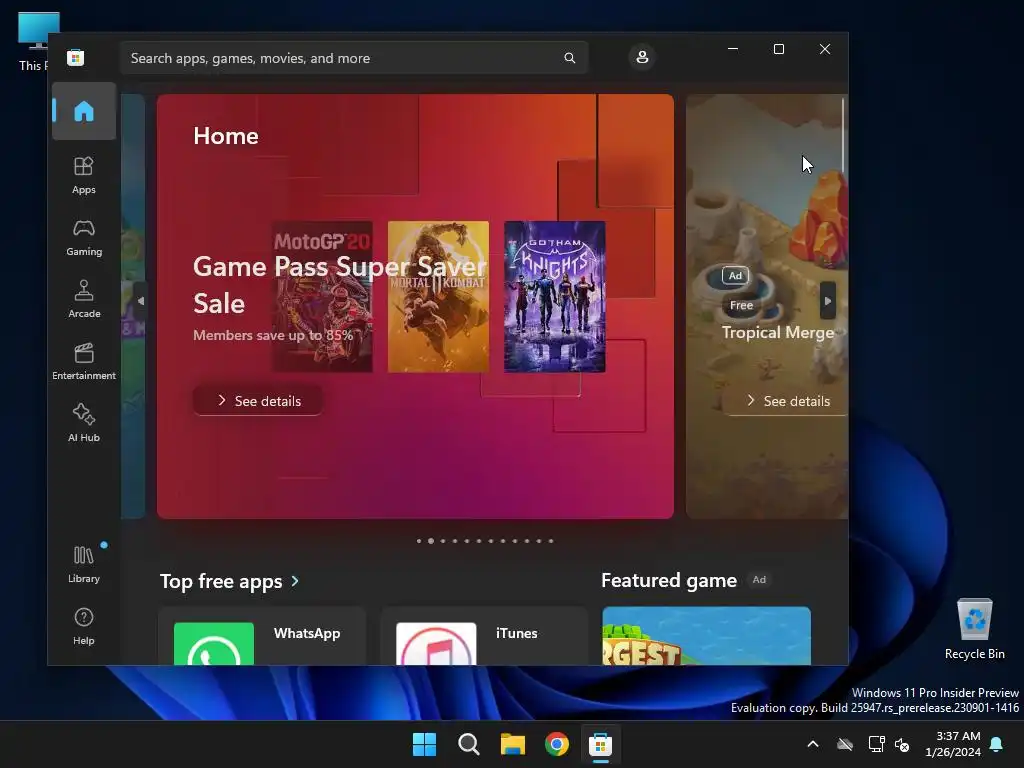Screen dimensions: 1024x768
Task: Click the Tropical Merge ad title
Action: [x=778, y=332]
